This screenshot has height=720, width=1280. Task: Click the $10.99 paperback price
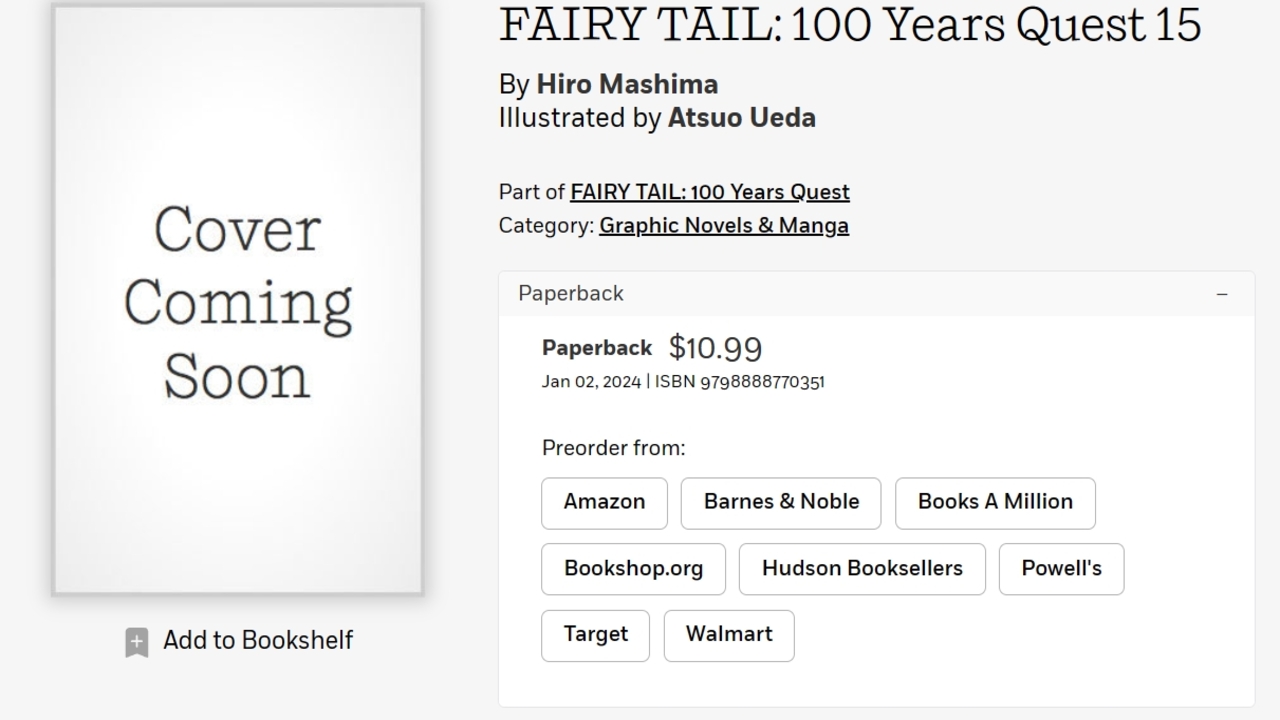715,348
